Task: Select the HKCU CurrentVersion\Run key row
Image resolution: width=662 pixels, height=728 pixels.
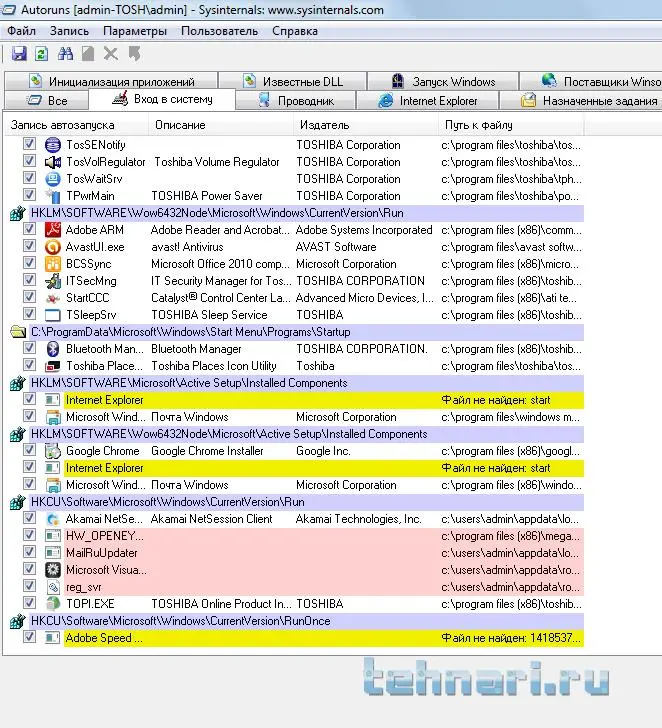Action: tap(306, 502)
